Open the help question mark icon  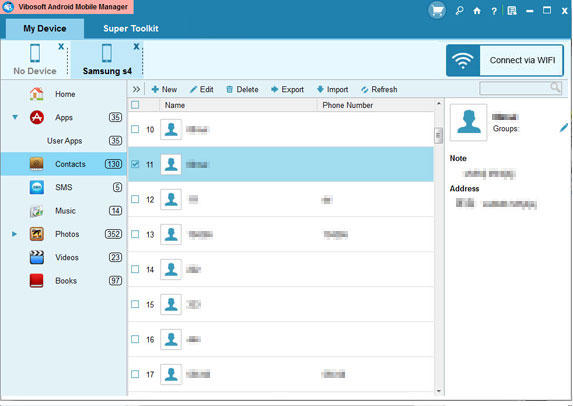point(494,11)
